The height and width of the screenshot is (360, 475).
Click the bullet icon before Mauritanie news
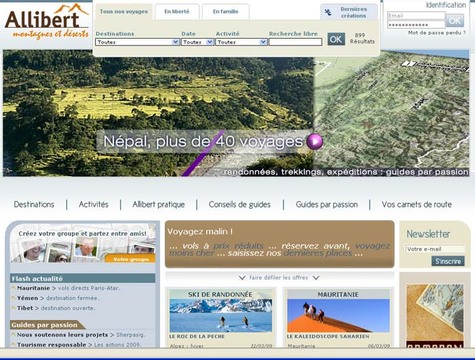pos(13,288)
